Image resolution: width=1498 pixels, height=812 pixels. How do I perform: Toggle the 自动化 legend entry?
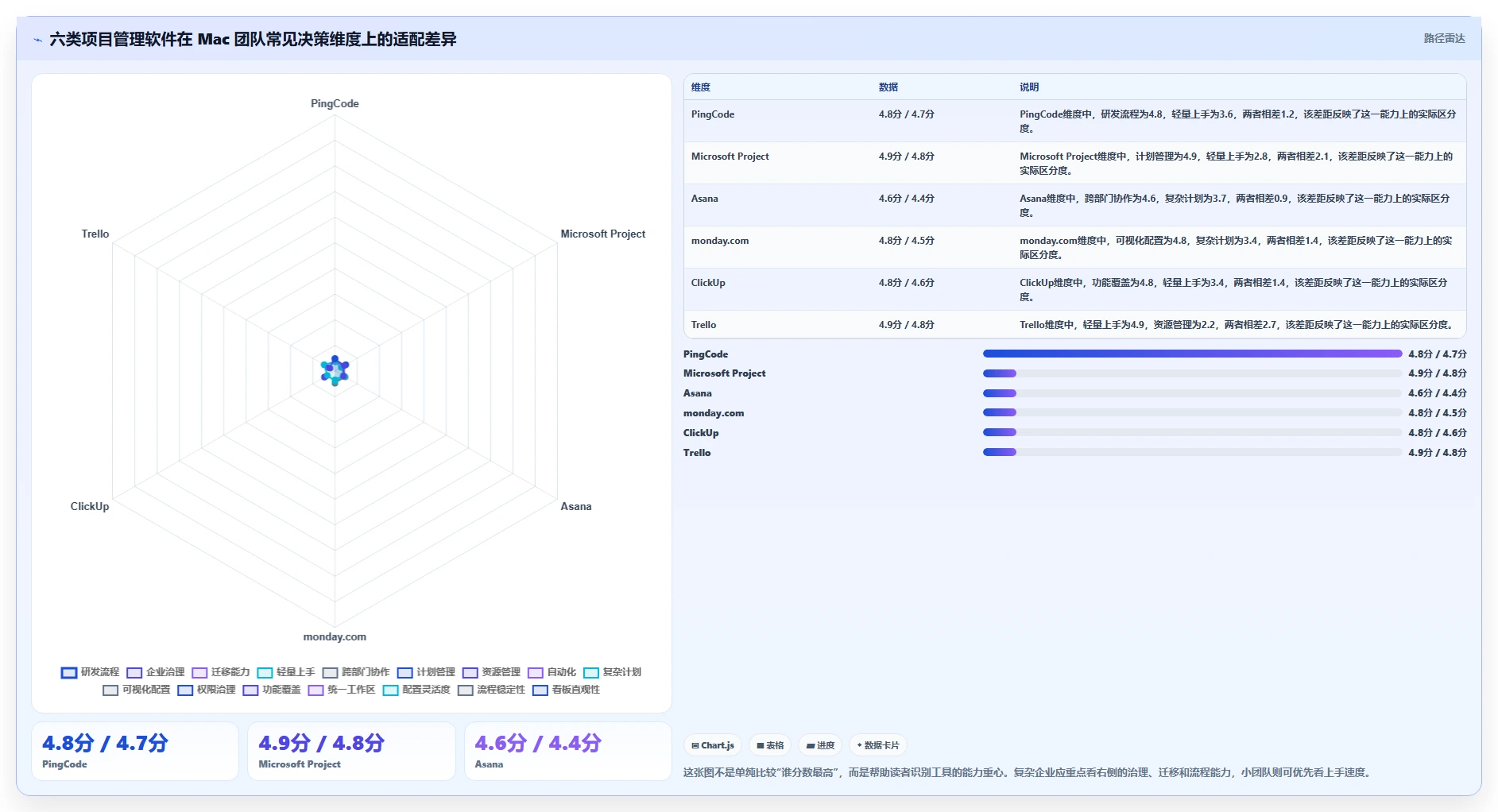[x=552, y=672]
